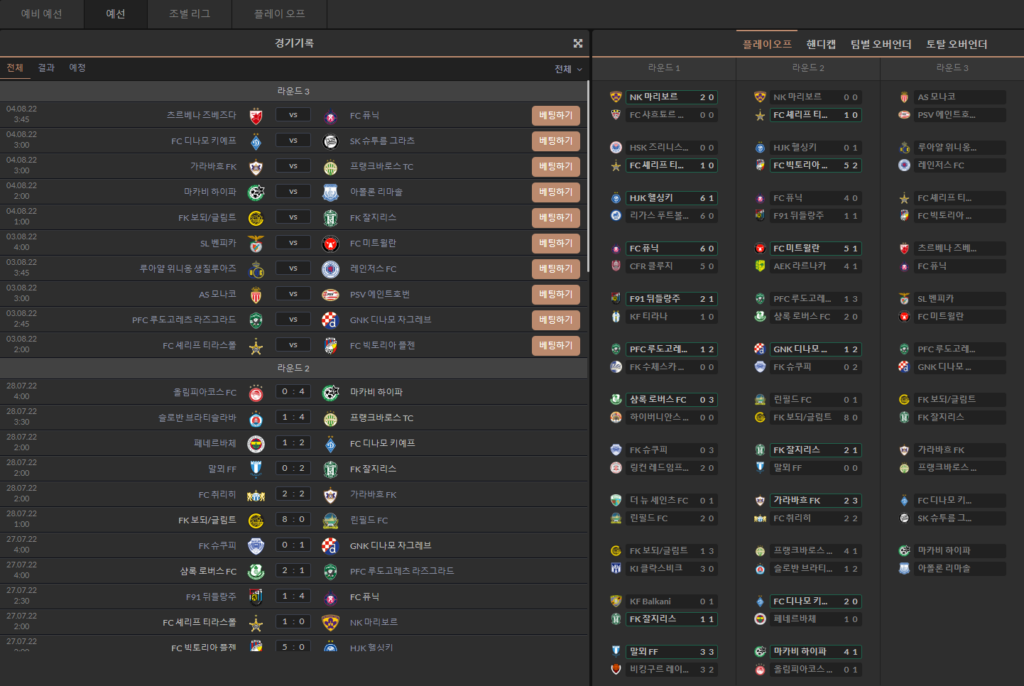Click 베팅하기 for AS 모나코 match
Screen dimensions: 1024x686
(555, 294)
